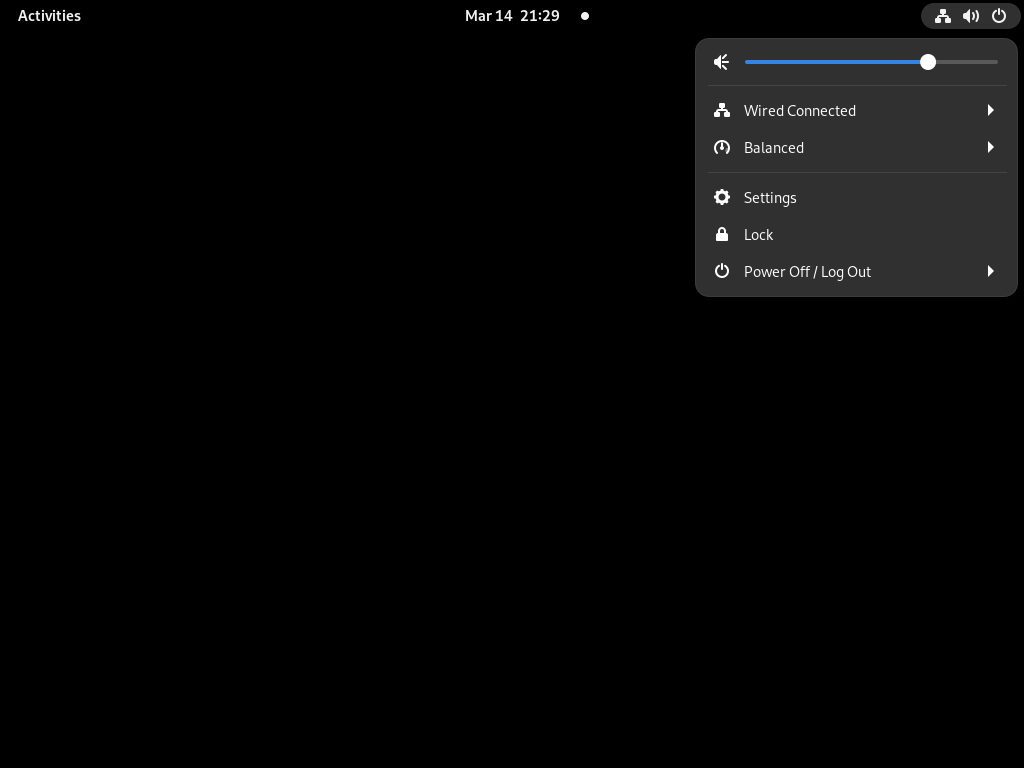Screen dimensions: 1024x768
Task: Open the Wired Connected submenu
Action: 857,110
